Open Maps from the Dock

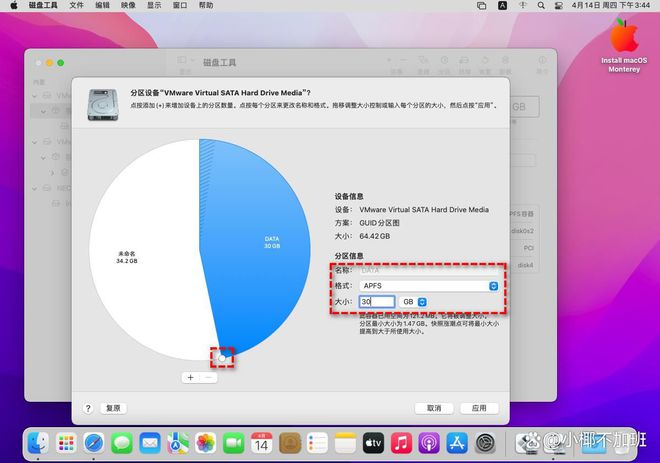coord(178,443)
